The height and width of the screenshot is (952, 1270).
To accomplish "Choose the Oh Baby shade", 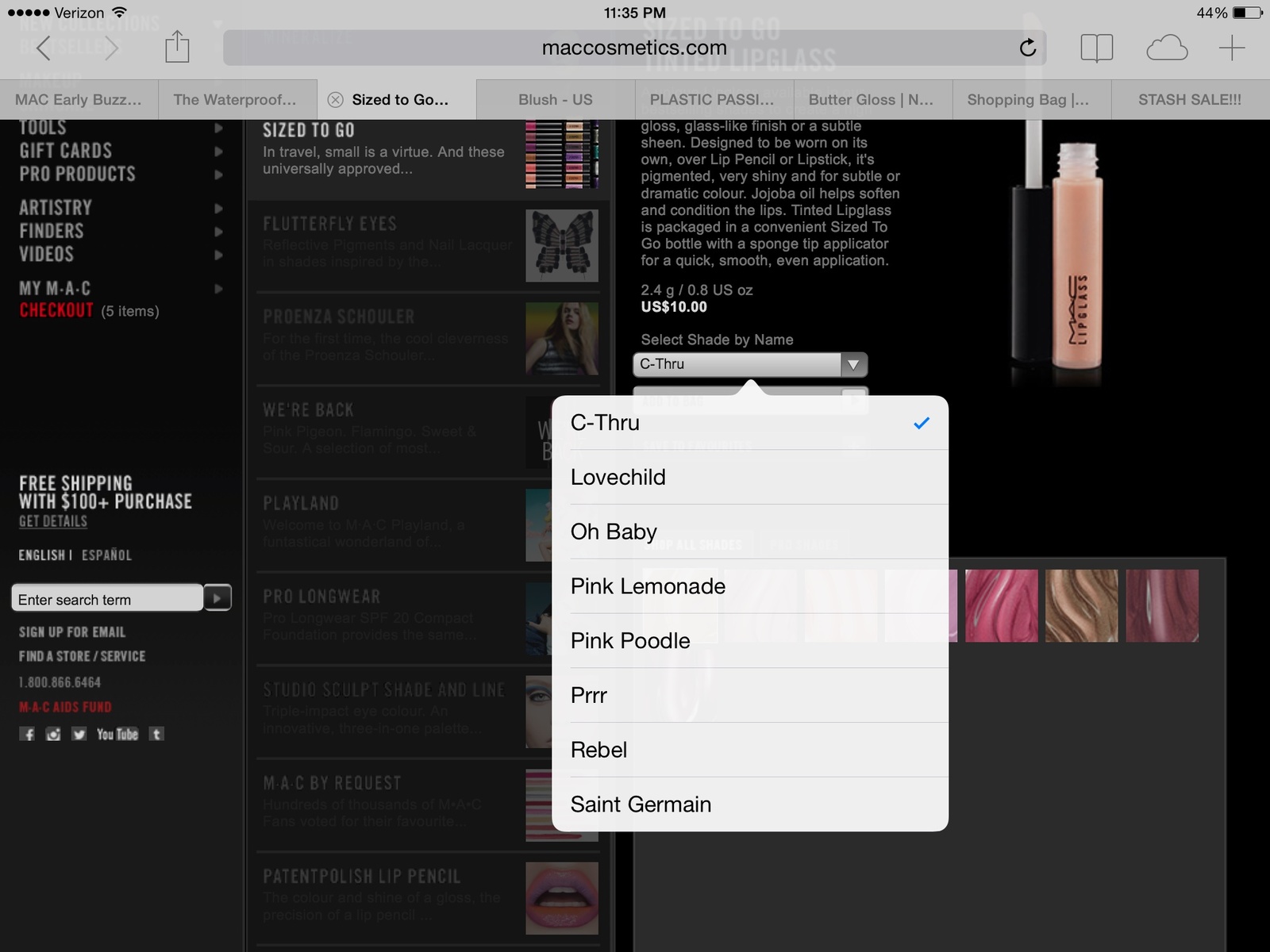I will pos(750,532).
